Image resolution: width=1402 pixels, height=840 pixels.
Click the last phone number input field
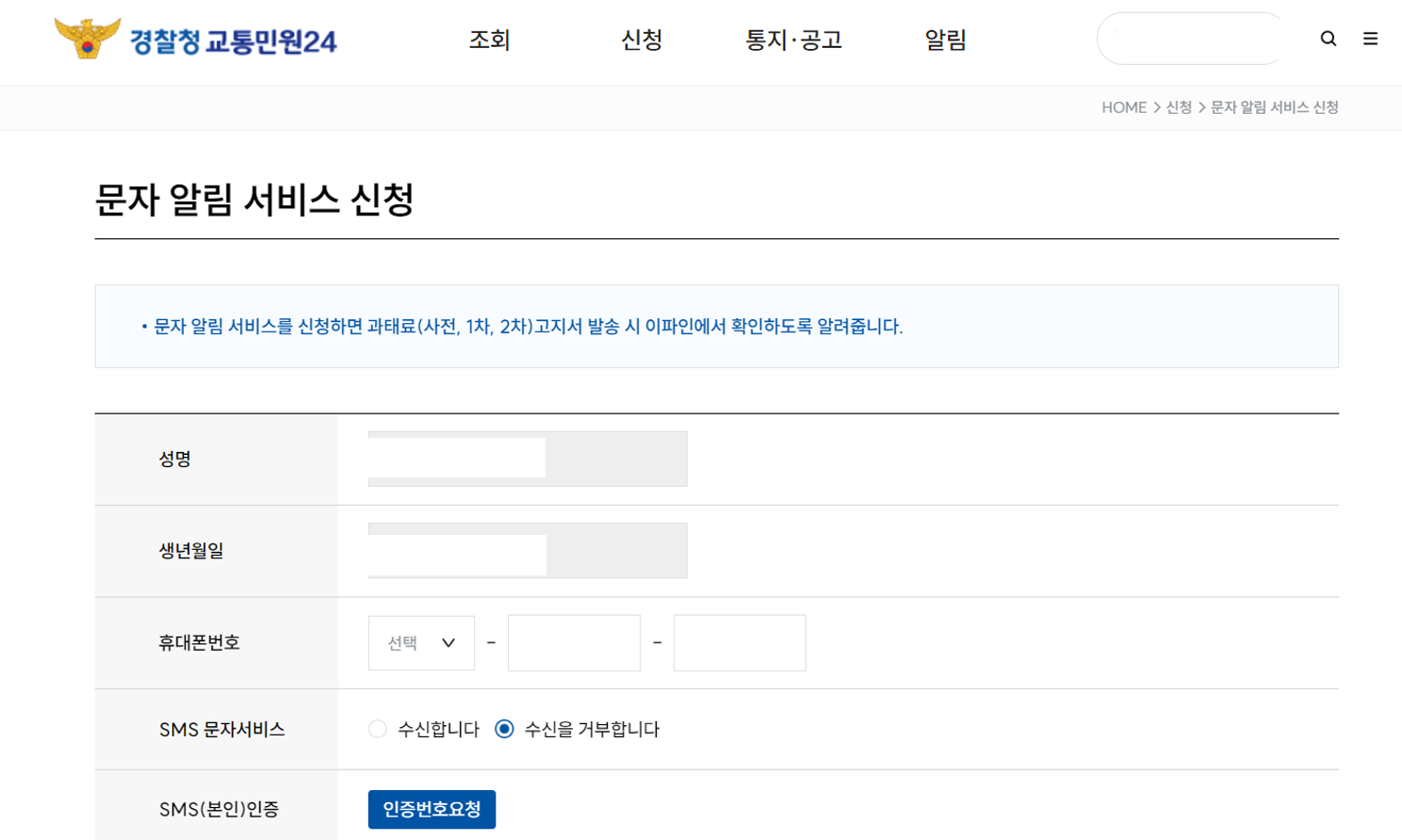(x=739, y=642)
